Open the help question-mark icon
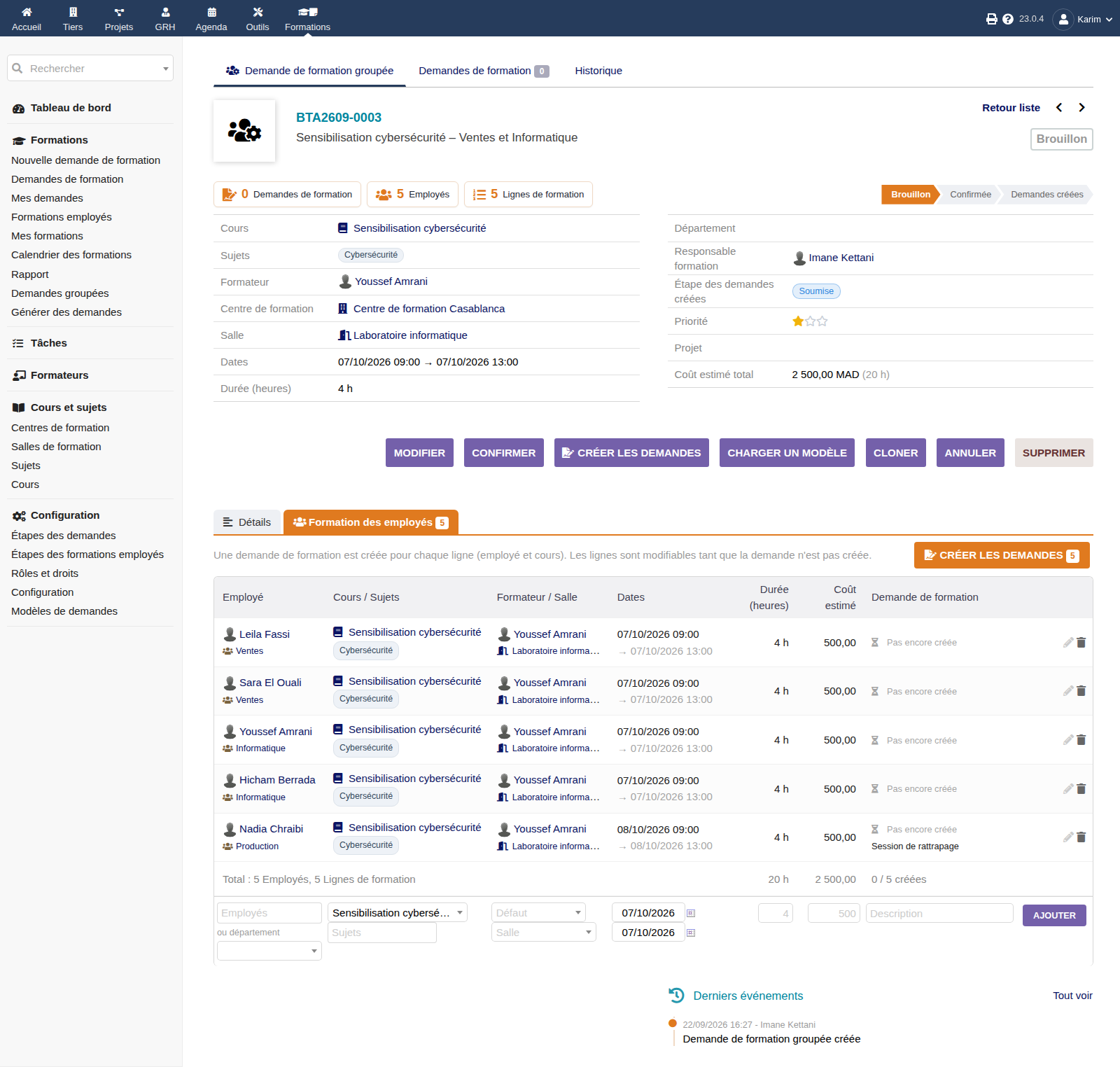 [x=1008, y=19]
